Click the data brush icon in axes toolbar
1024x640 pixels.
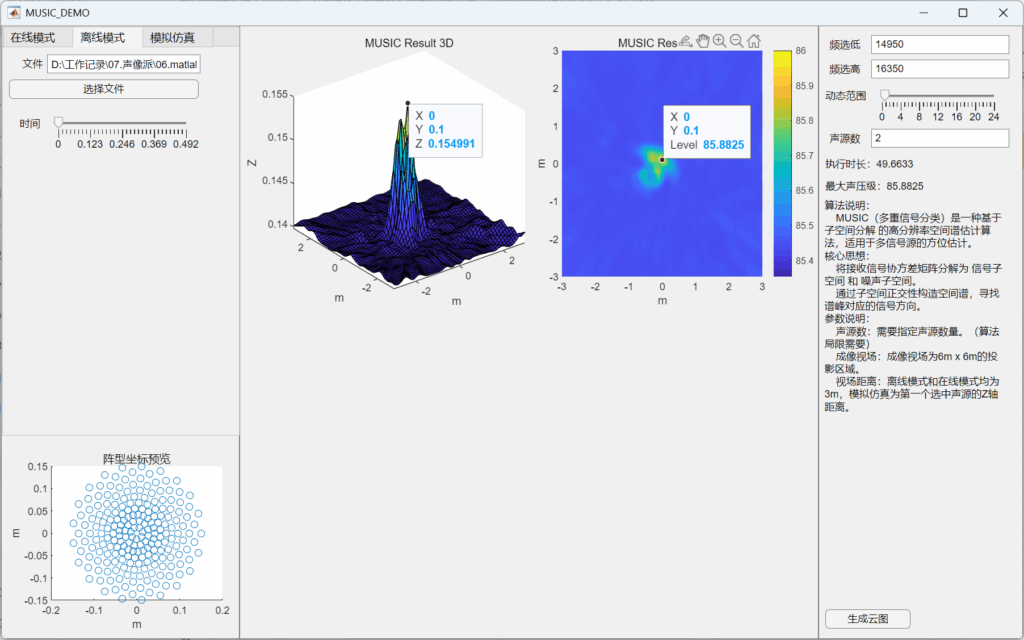(685, 41)
